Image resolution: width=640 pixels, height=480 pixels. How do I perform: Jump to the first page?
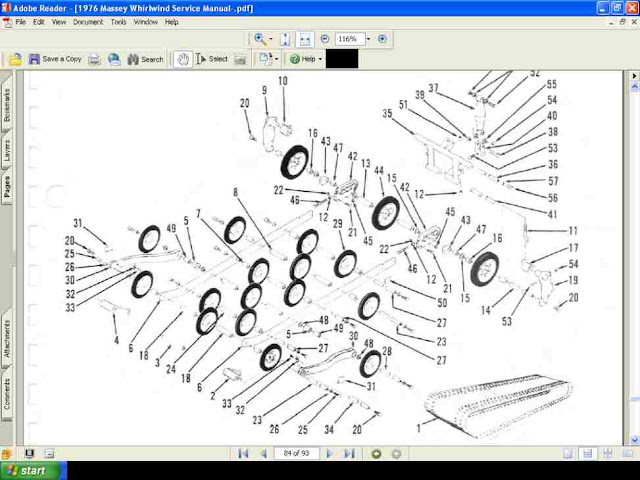pyautogui.click(x=242, y=453)
